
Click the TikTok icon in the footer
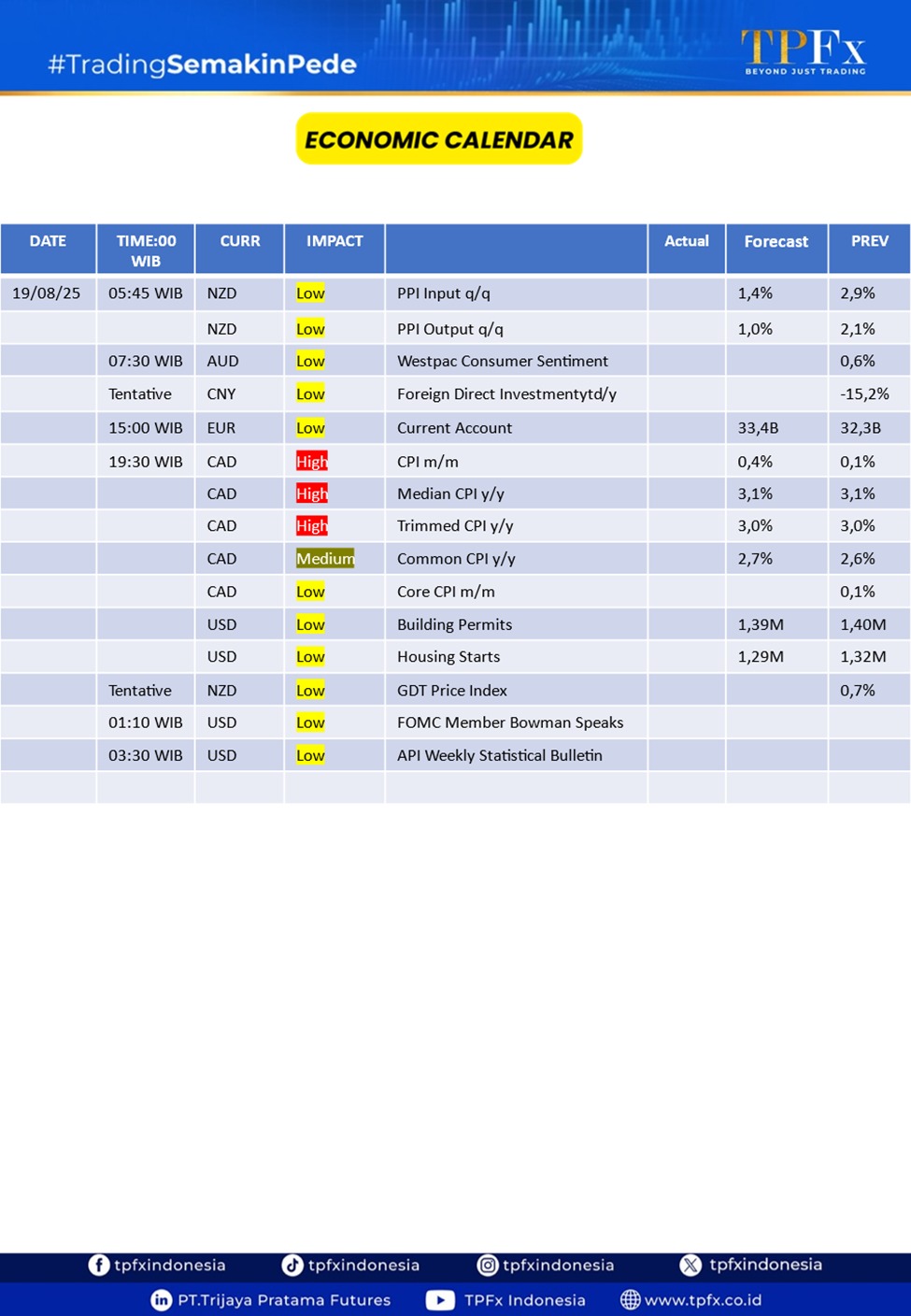(x=292, y=1265)
